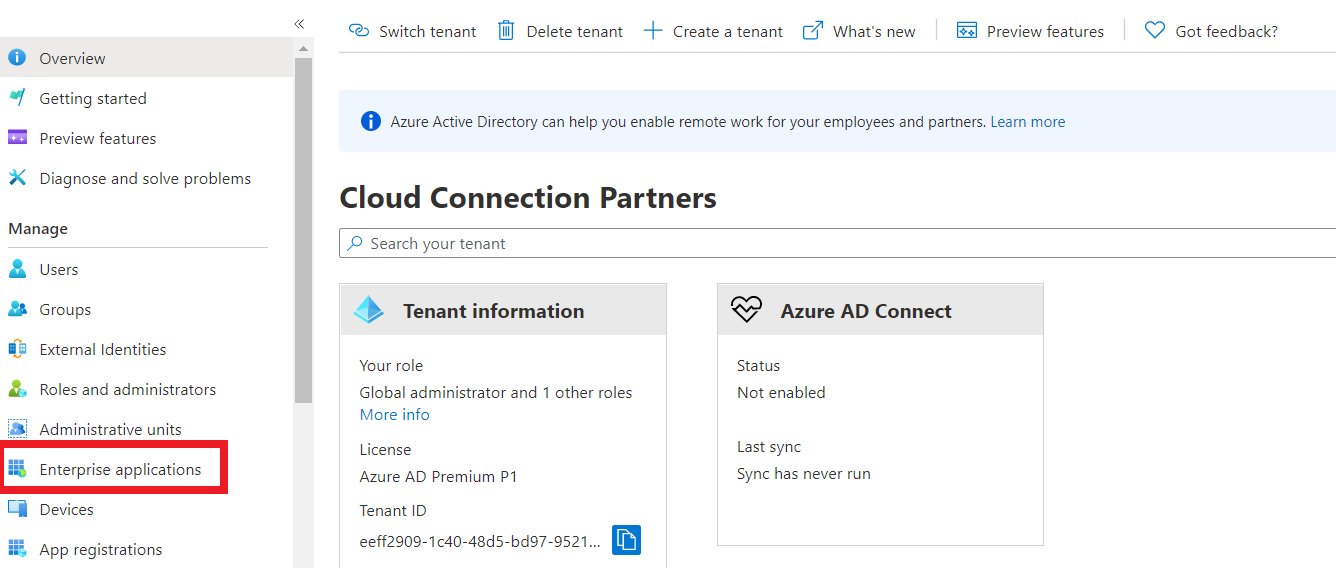Click the Search your tenant field
The height and width of the screenshot is (568, 1336).
coord(838,243)
